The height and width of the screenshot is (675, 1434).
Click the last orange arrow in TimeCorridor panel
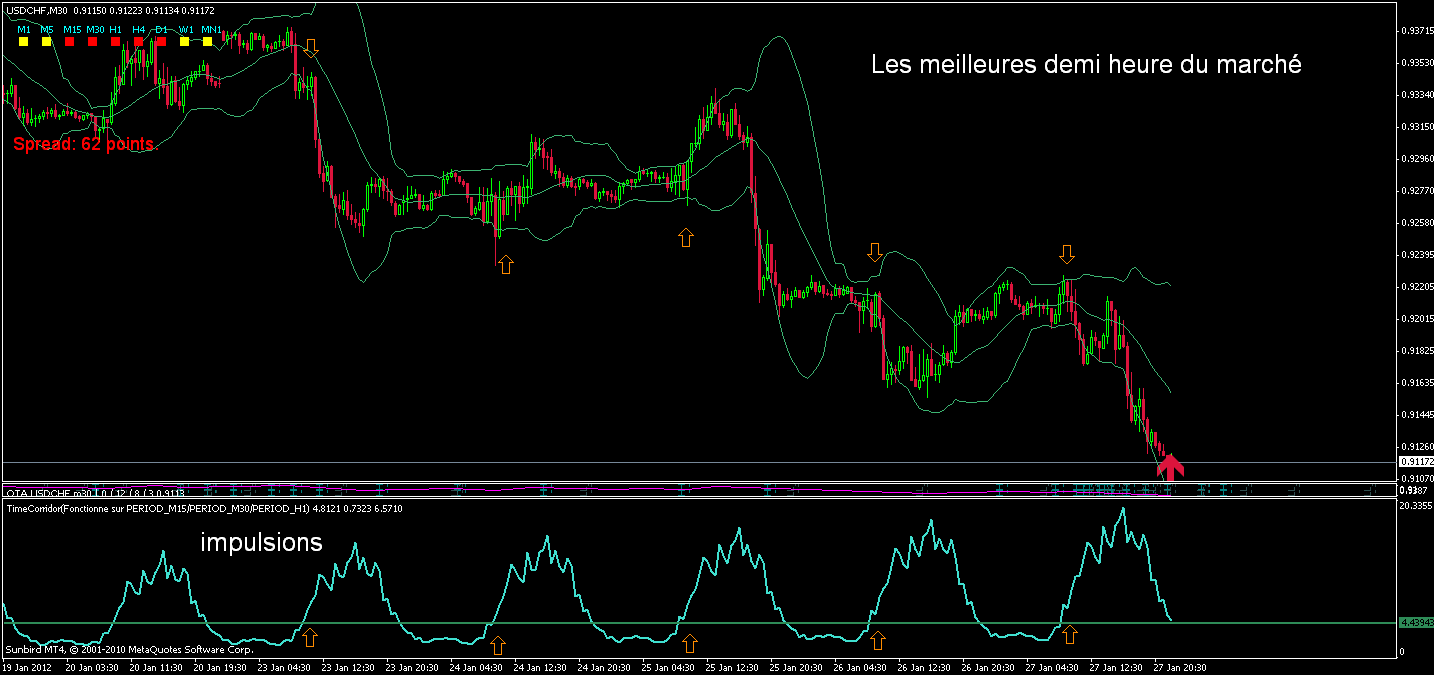click(1070, 634)
